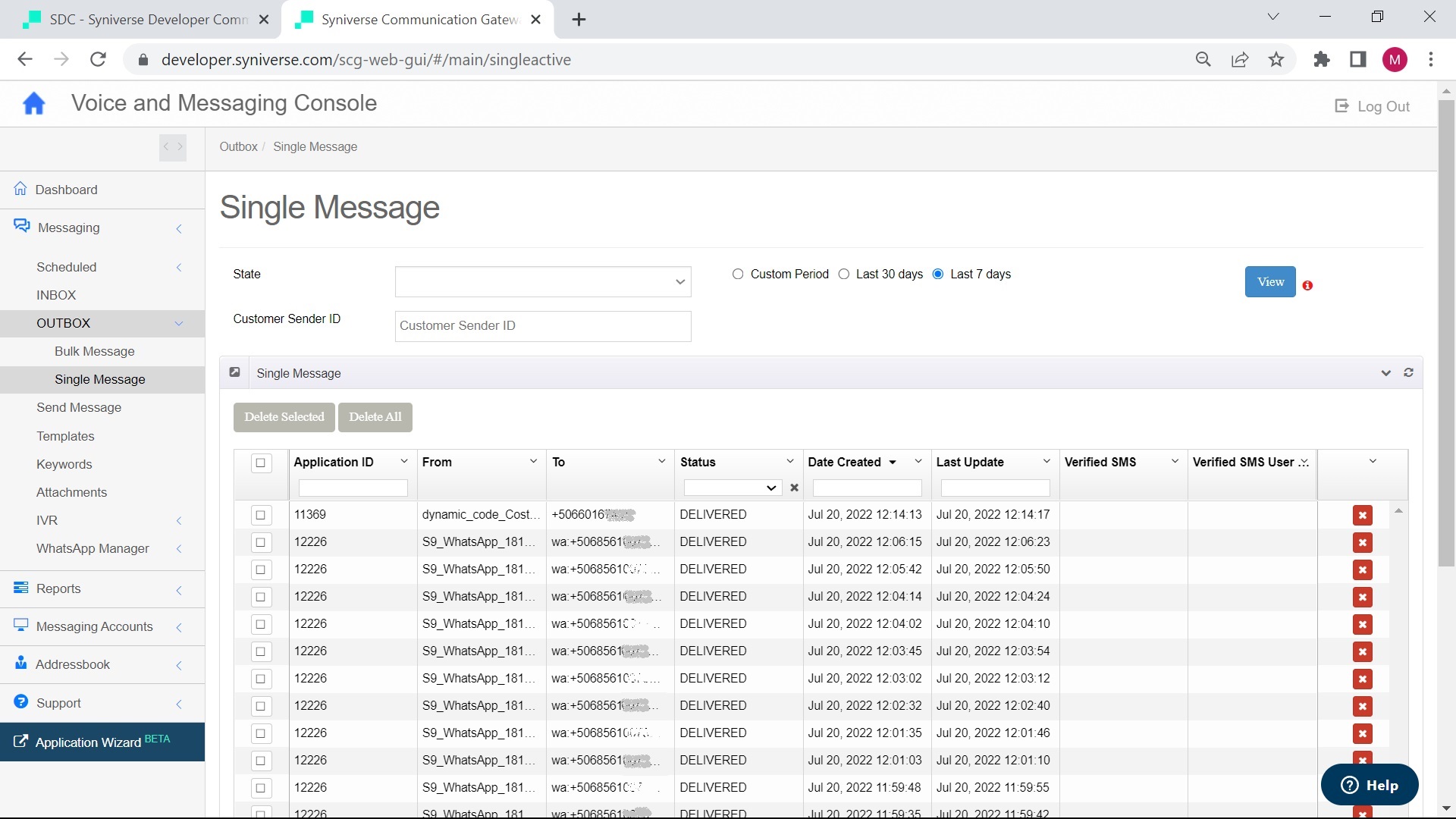Viewport: 1456px width, 819px height.
Task: Check the select-all checkbox in table header
Action: (261, 463)
